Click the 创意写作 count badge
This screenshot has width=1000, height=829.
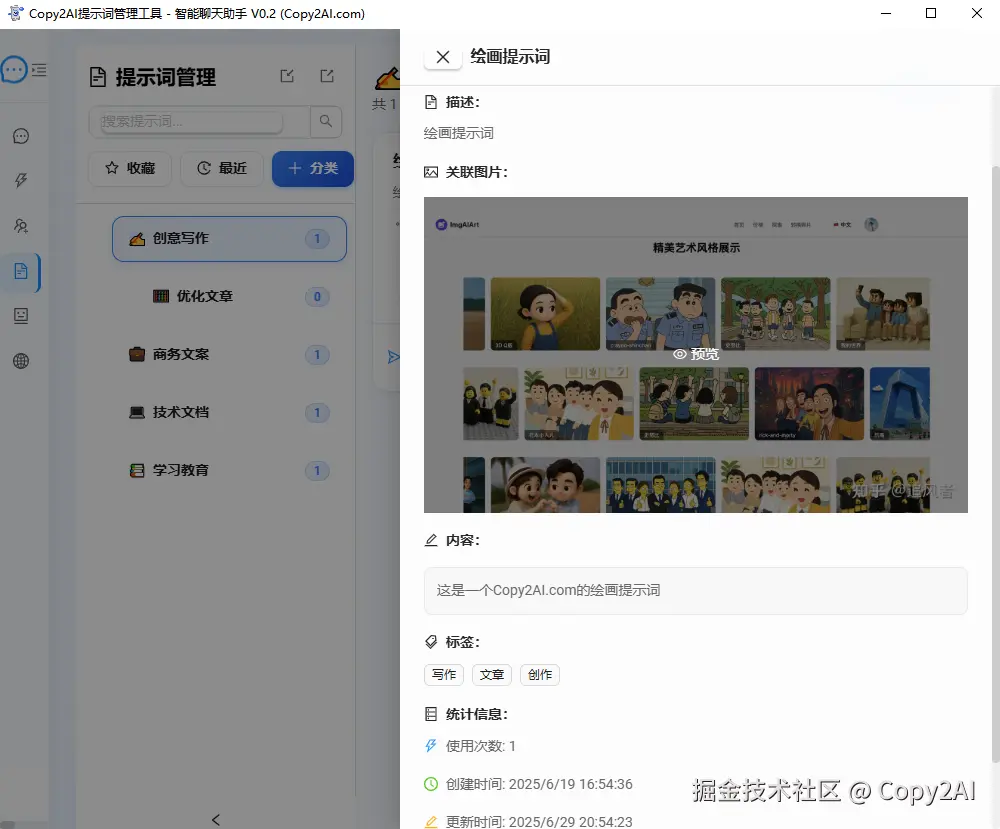(x=317, y=238)
